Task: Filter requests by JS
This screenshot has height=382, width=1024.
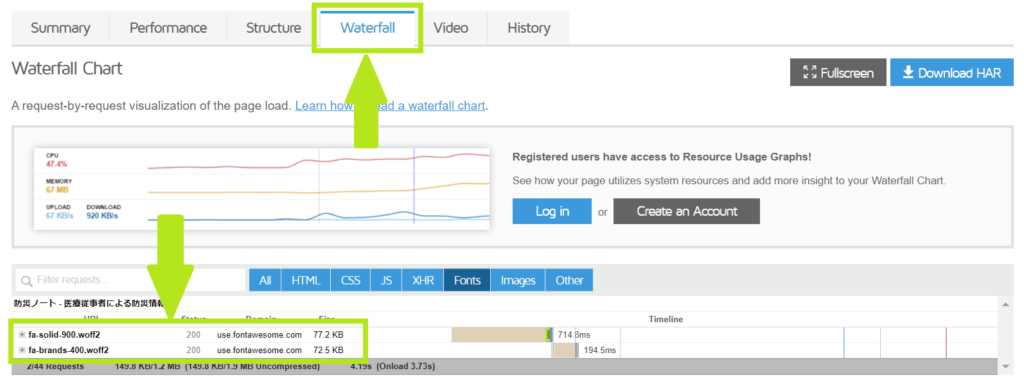Action: coord(386,280)
